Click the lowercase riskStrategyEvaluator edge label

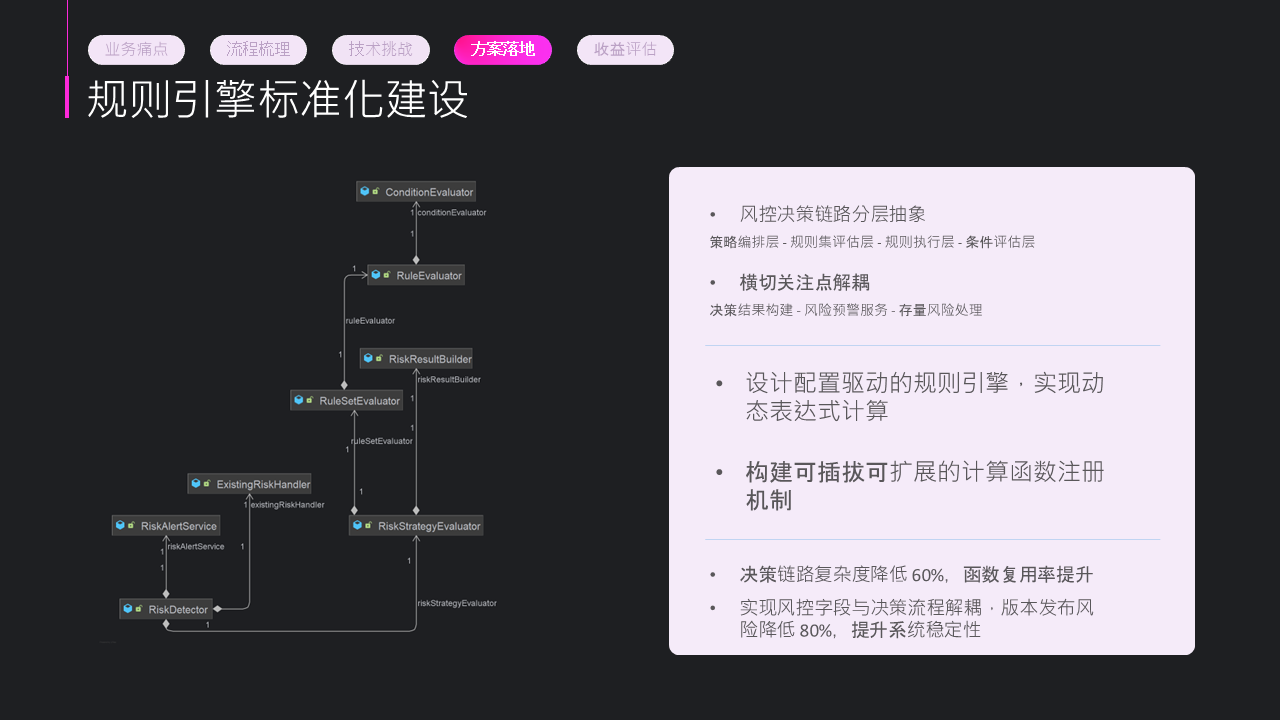[x=457, y=603]
